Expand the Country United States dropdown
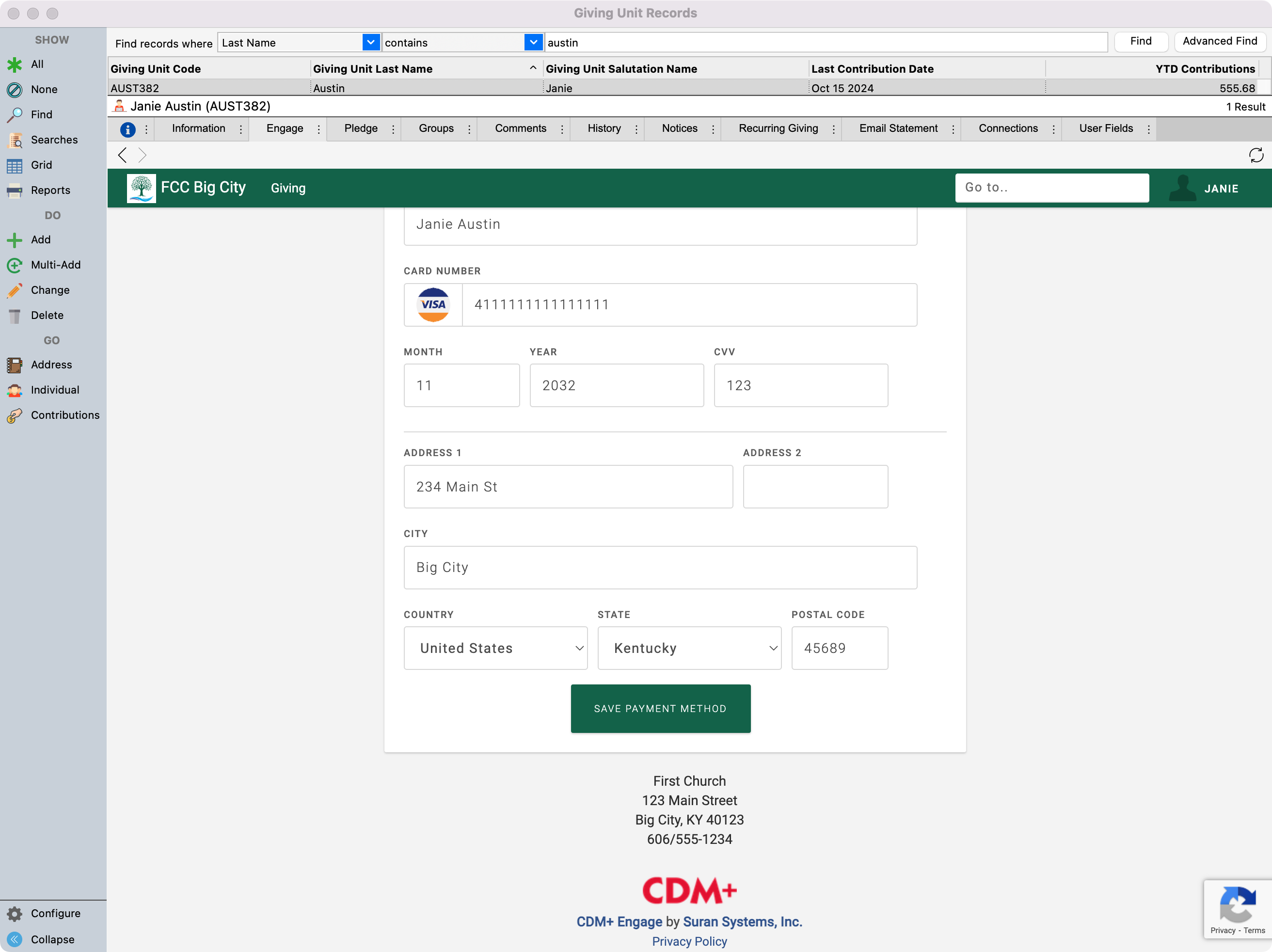 pyautogui.click(x=495, y=648)
